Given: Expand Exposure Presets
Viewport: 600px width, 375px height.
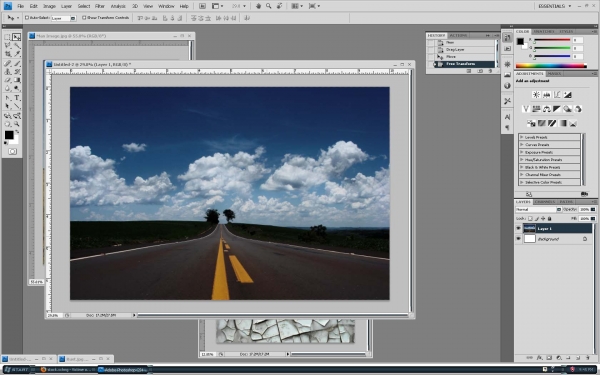Looking at the screenshot, I should (x=522, y=152).
